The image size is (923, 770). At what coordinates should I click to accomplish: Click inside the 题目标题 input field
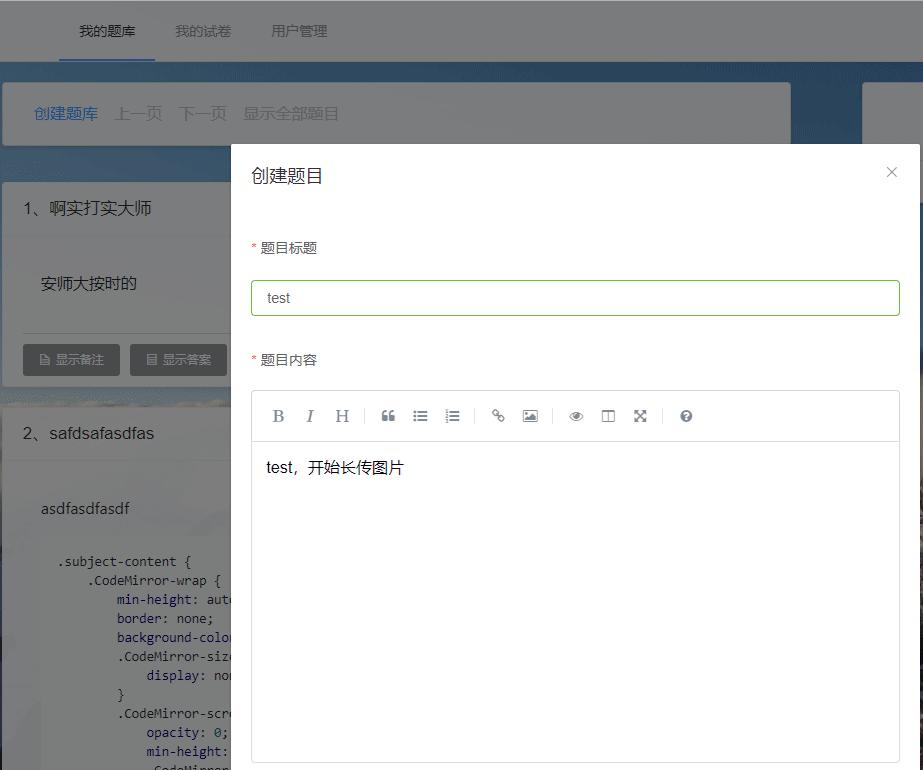pos(575,297)
